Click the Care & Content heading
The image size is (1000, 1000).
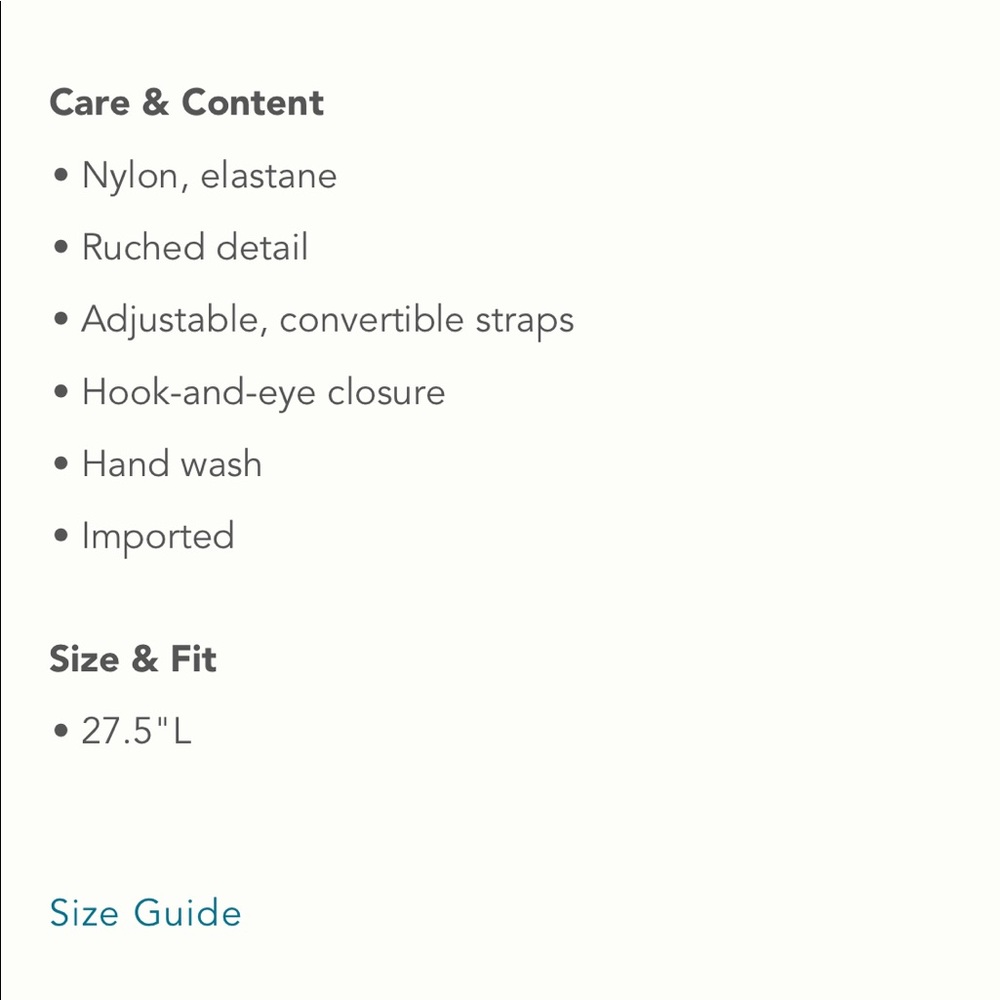(187, 103)
